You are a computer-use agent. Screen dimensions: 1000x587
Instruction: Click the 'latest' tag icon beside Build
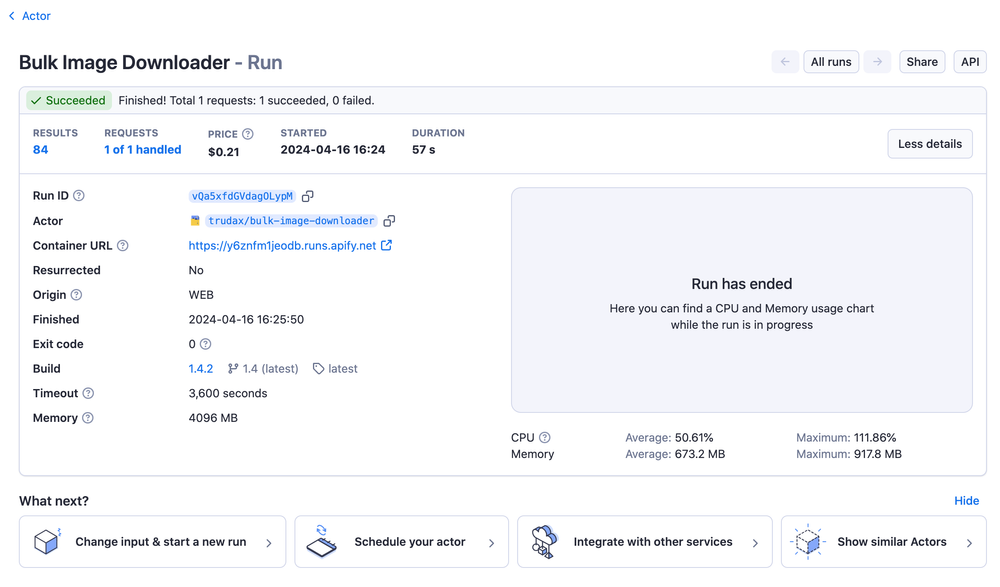click(317, 368)
